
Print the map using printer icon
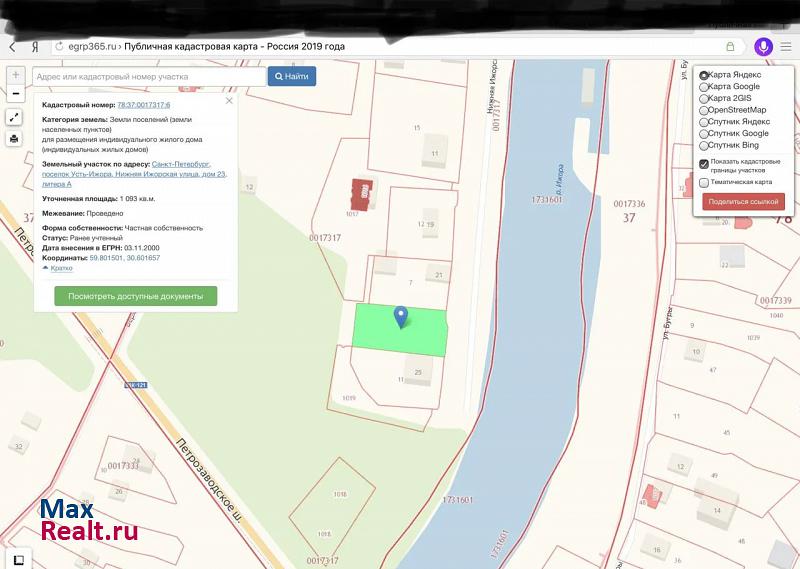tap(15, 139)
